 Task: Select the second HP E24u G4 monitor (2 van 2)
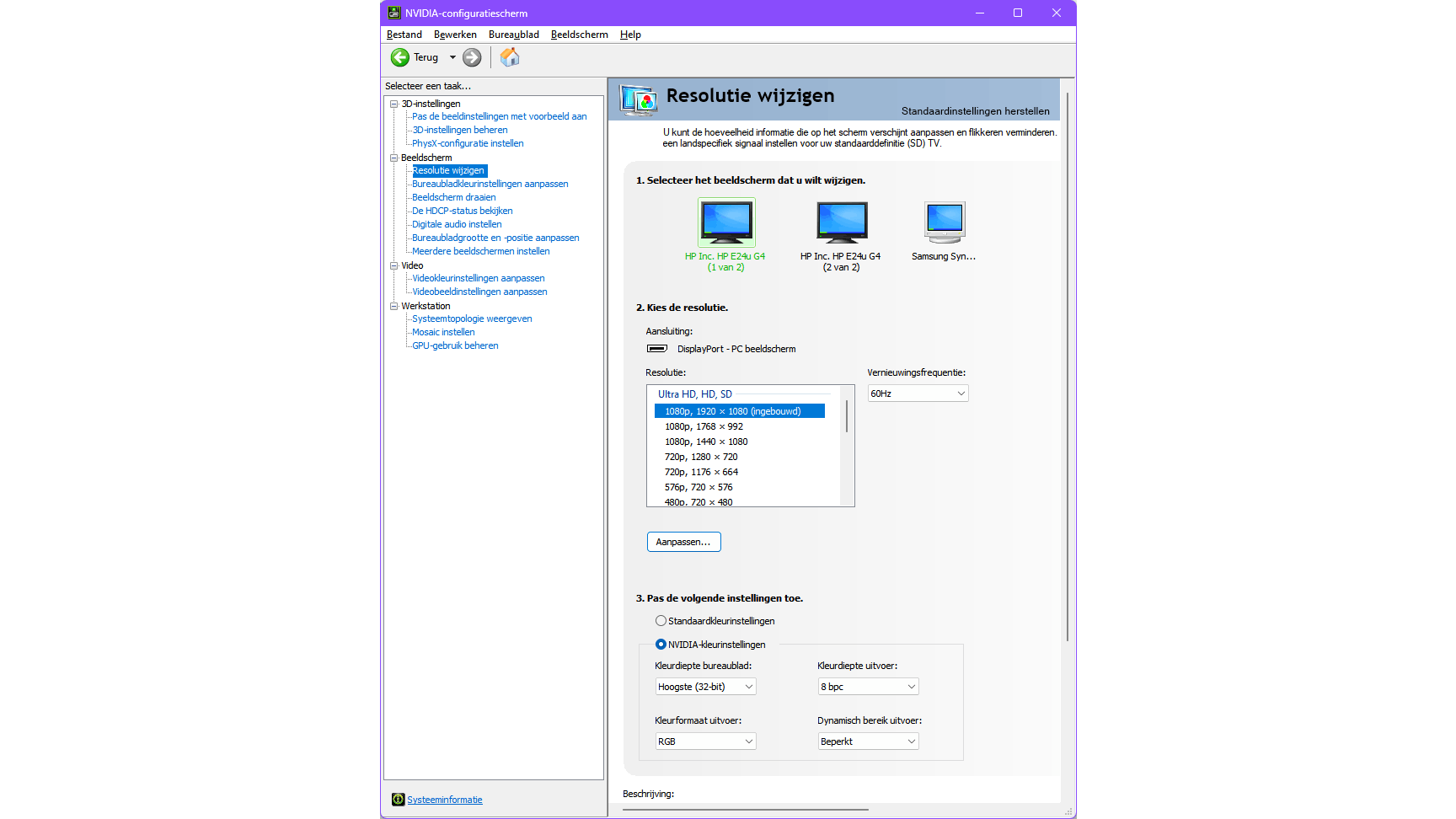[x=842, y=222]
